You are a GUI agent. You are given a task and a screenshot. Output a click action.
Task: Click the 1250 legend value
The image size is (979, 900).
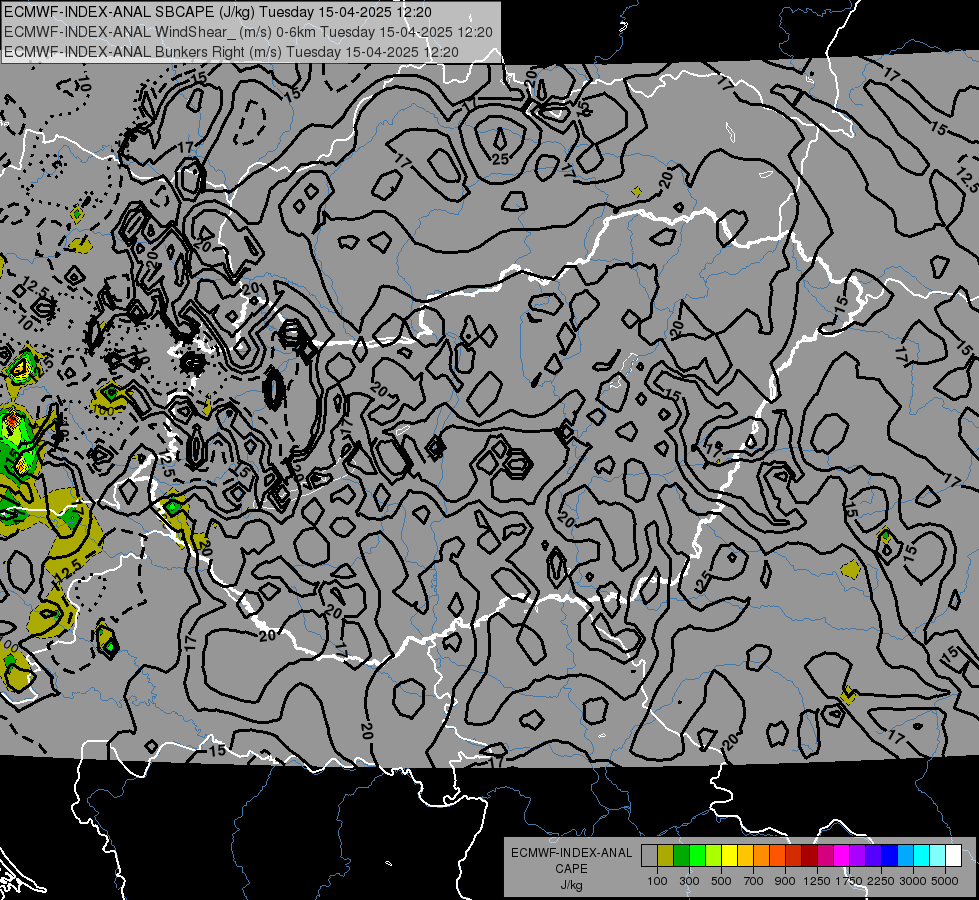817,881
